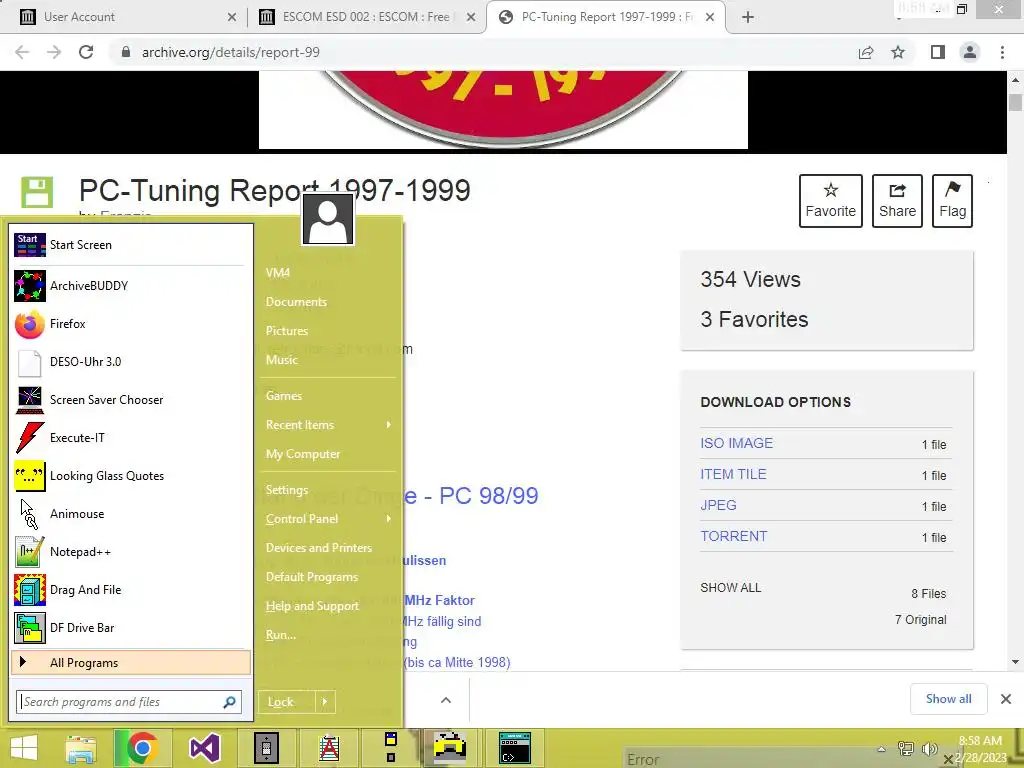
Task: Open Chrome three-dot menu
Action: click(1002, 52)
